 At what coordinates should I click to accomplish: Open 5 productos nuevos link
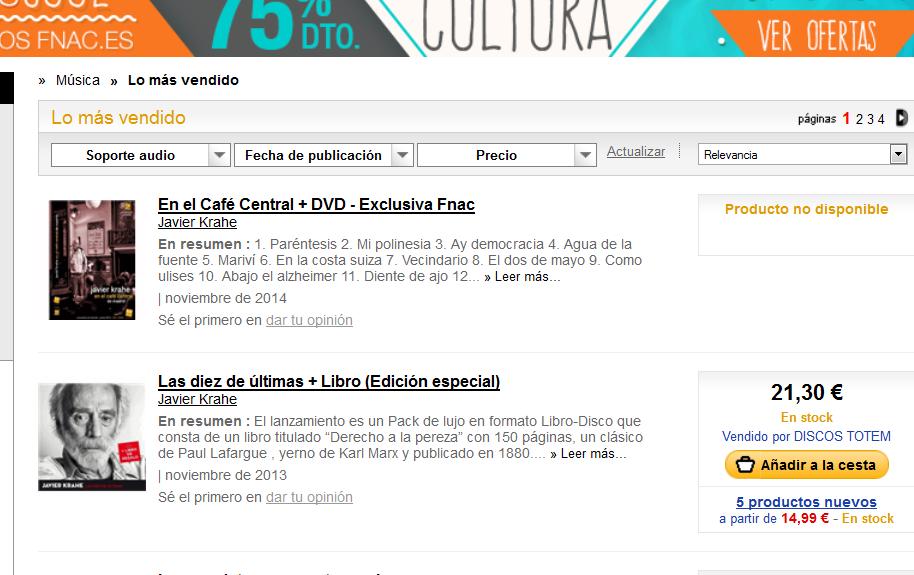[806, 502]
